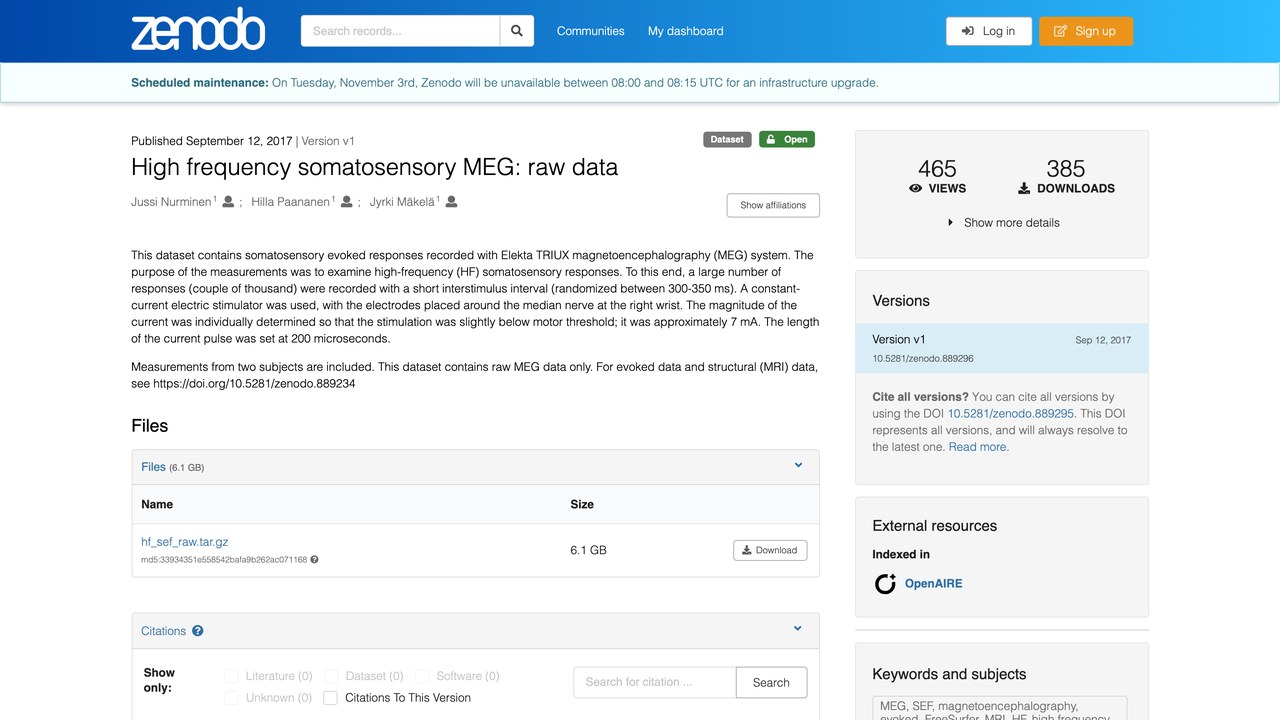The width and height of the screenshot is (1280, 720).
Task: Click the Read more link
Action: click(979, 447)
